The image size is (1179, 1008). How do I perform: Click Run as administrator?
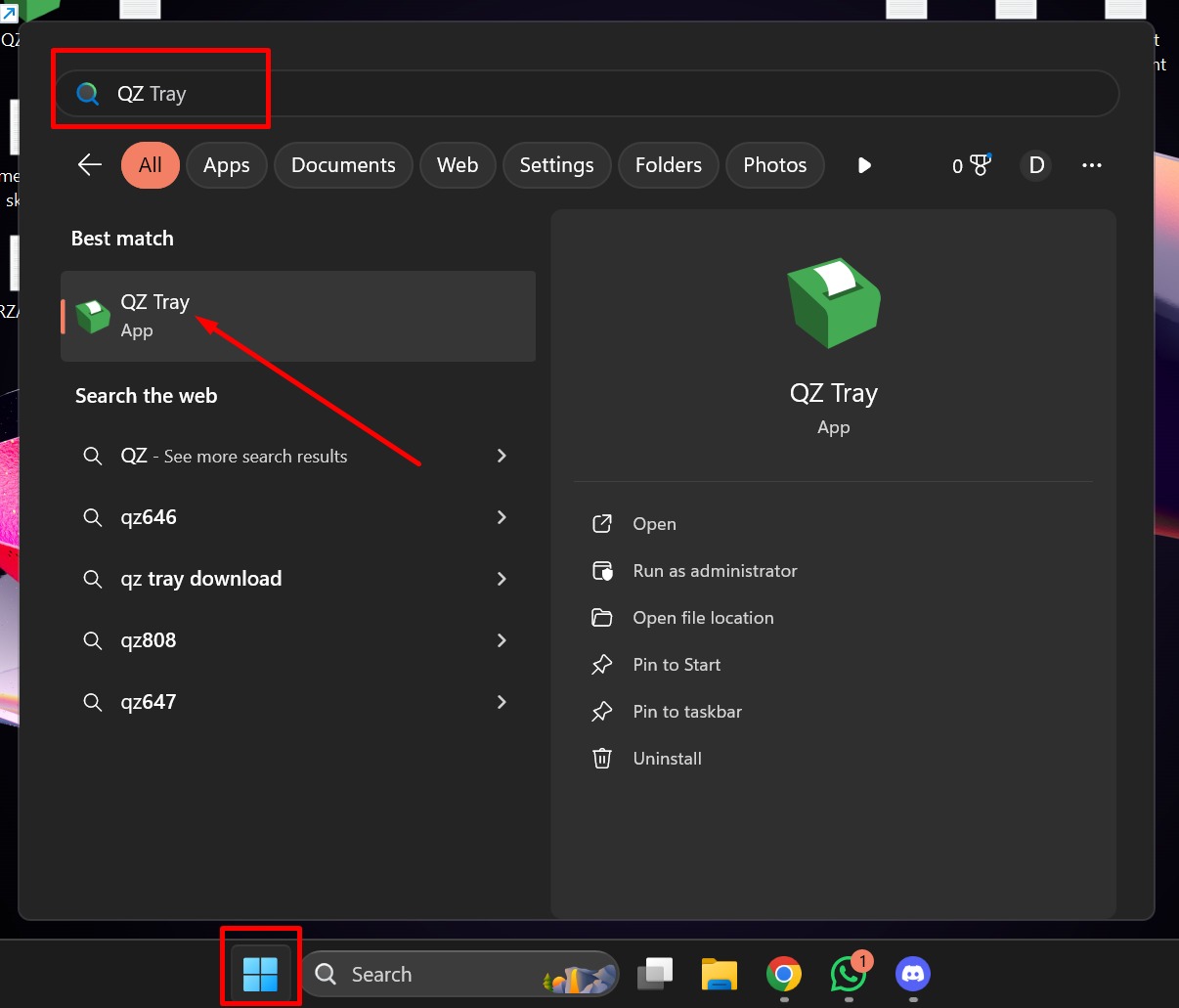tap(715, 571)
